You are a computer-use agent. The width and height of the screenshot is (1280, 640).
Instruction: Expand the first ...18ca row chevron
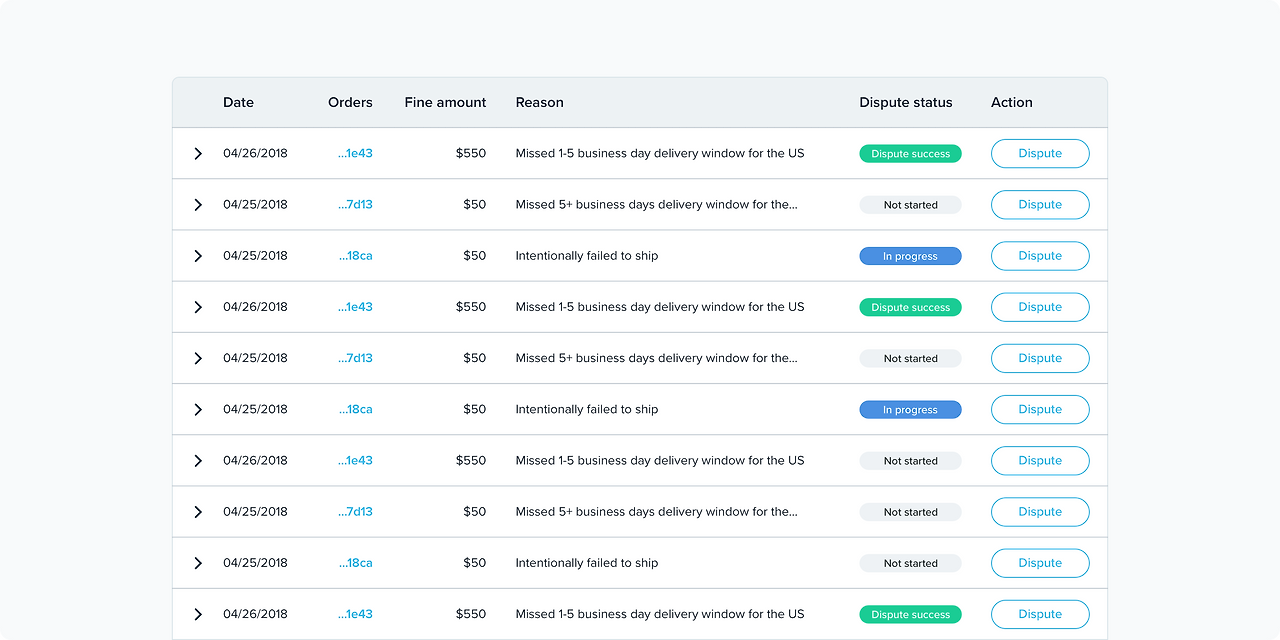tap(198, 256)
